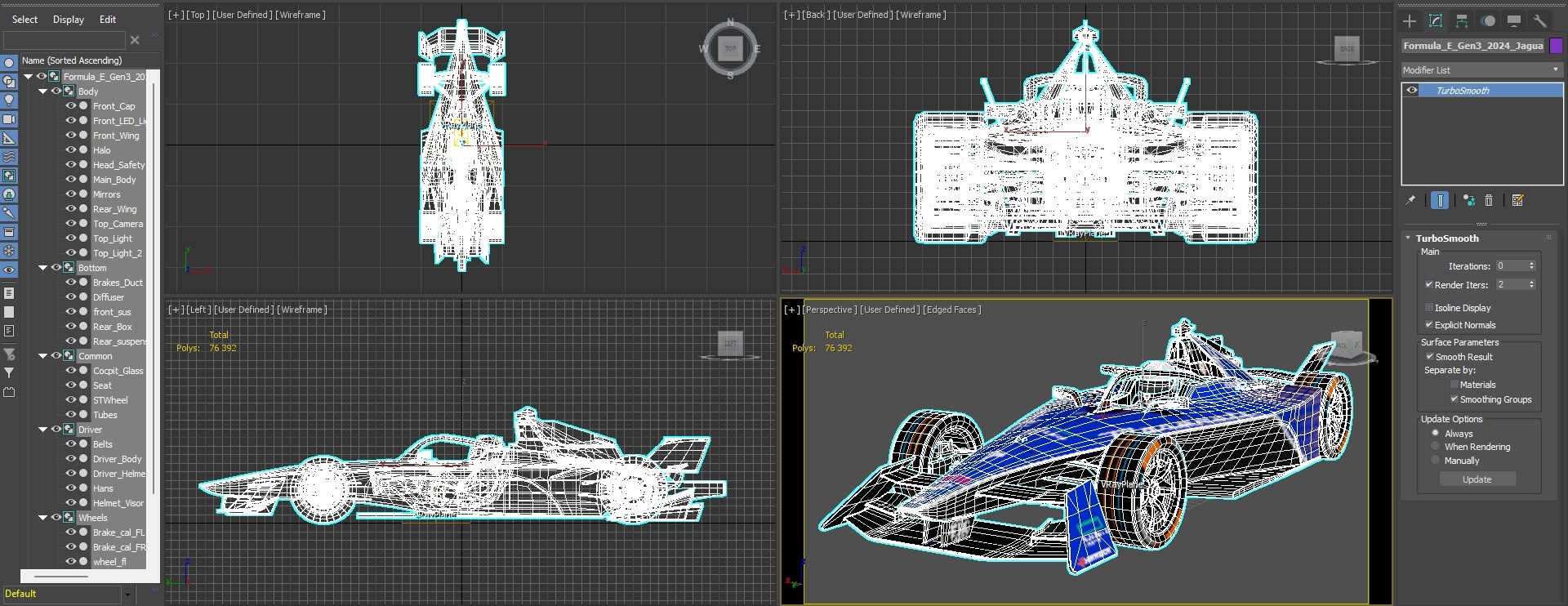Open the Display tab in command panel
Image resolution: width=1568 pixels, height=606 pixels.
[1514, 21]
